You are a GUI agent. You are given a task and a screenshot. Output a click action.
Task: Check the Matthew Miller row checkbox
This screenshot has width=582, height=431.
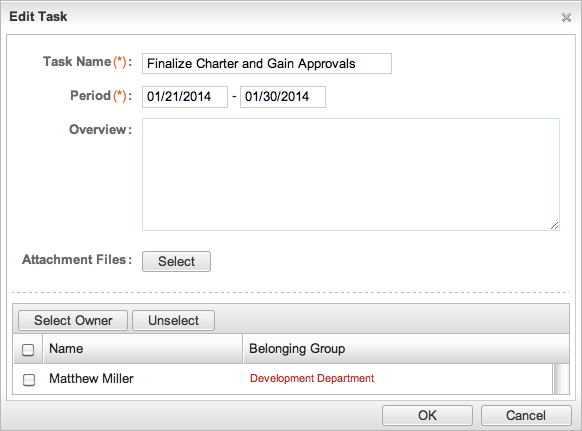[29, 380]
